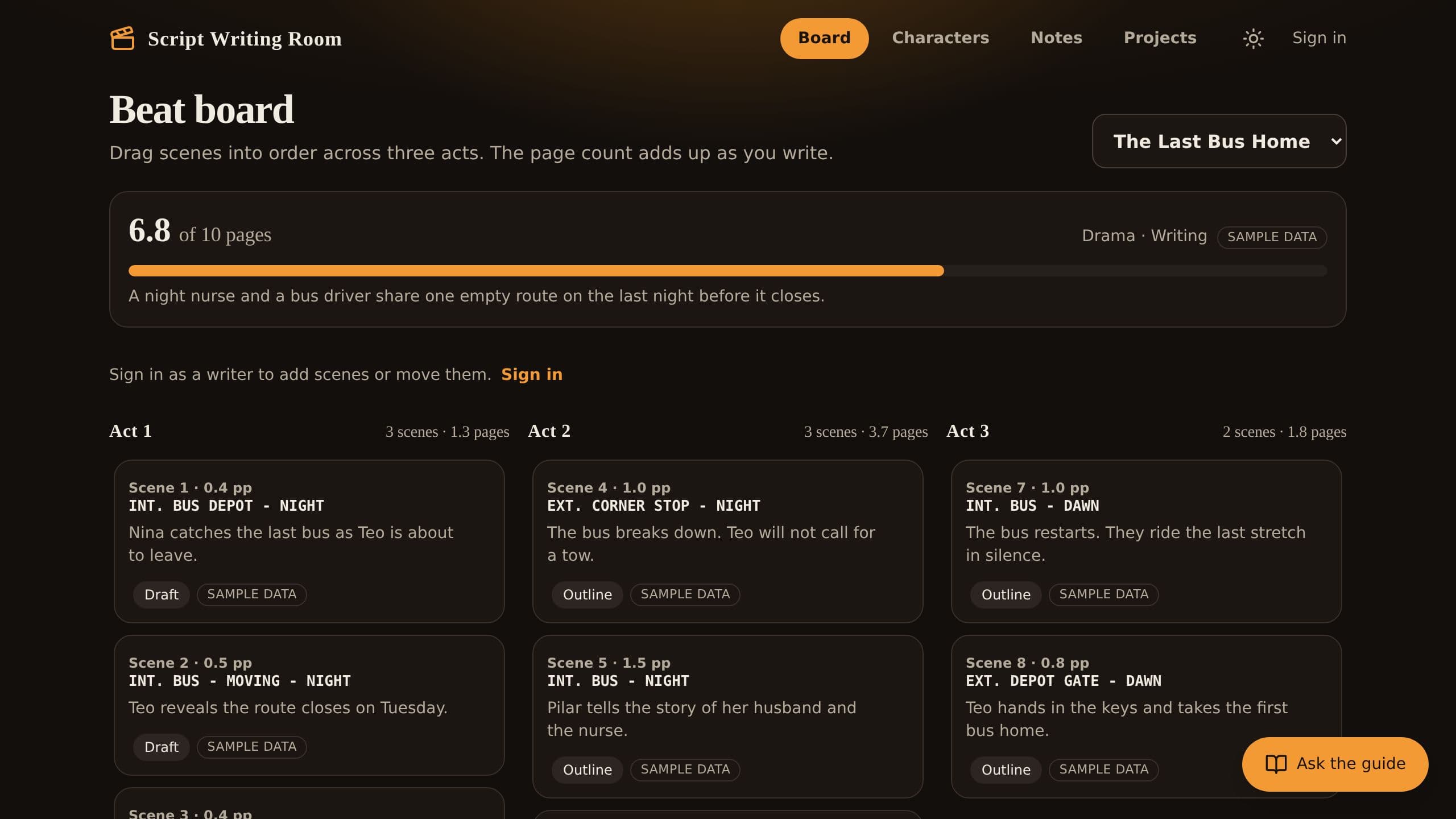Click the clapperboard logo icon
This screenshot has height=819, width=1456.
122,38
